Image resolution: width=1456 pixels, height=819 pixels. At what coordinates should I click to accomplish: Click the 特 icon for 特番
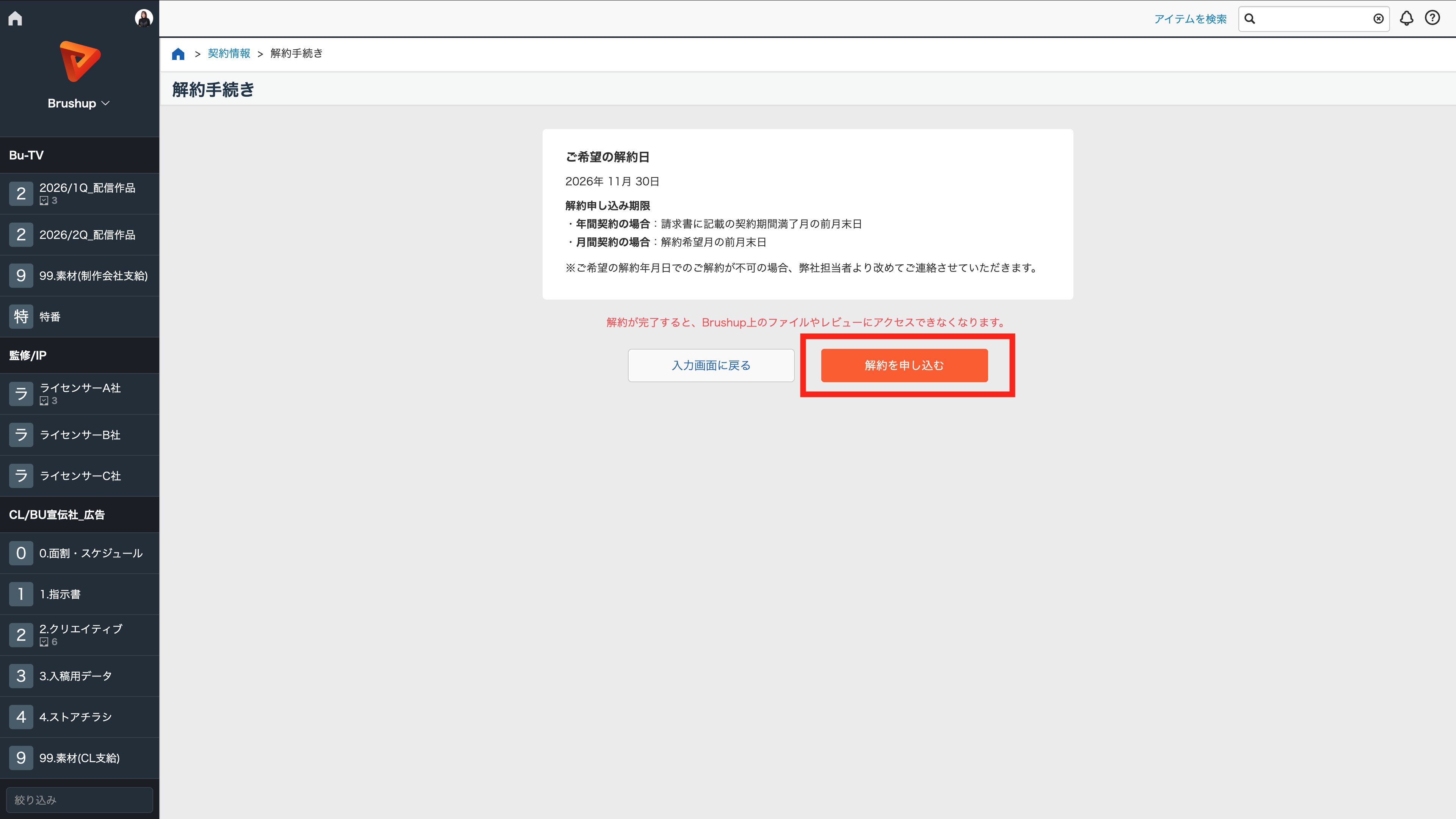21,317
